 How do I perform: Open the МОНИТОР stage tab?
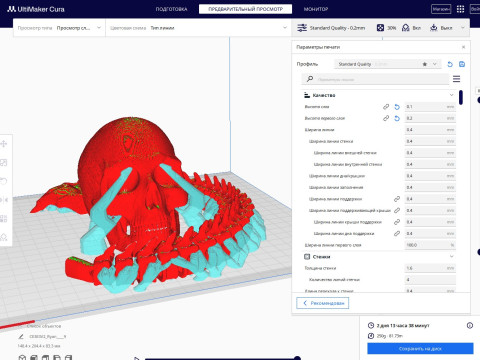[x=316, y=9]
